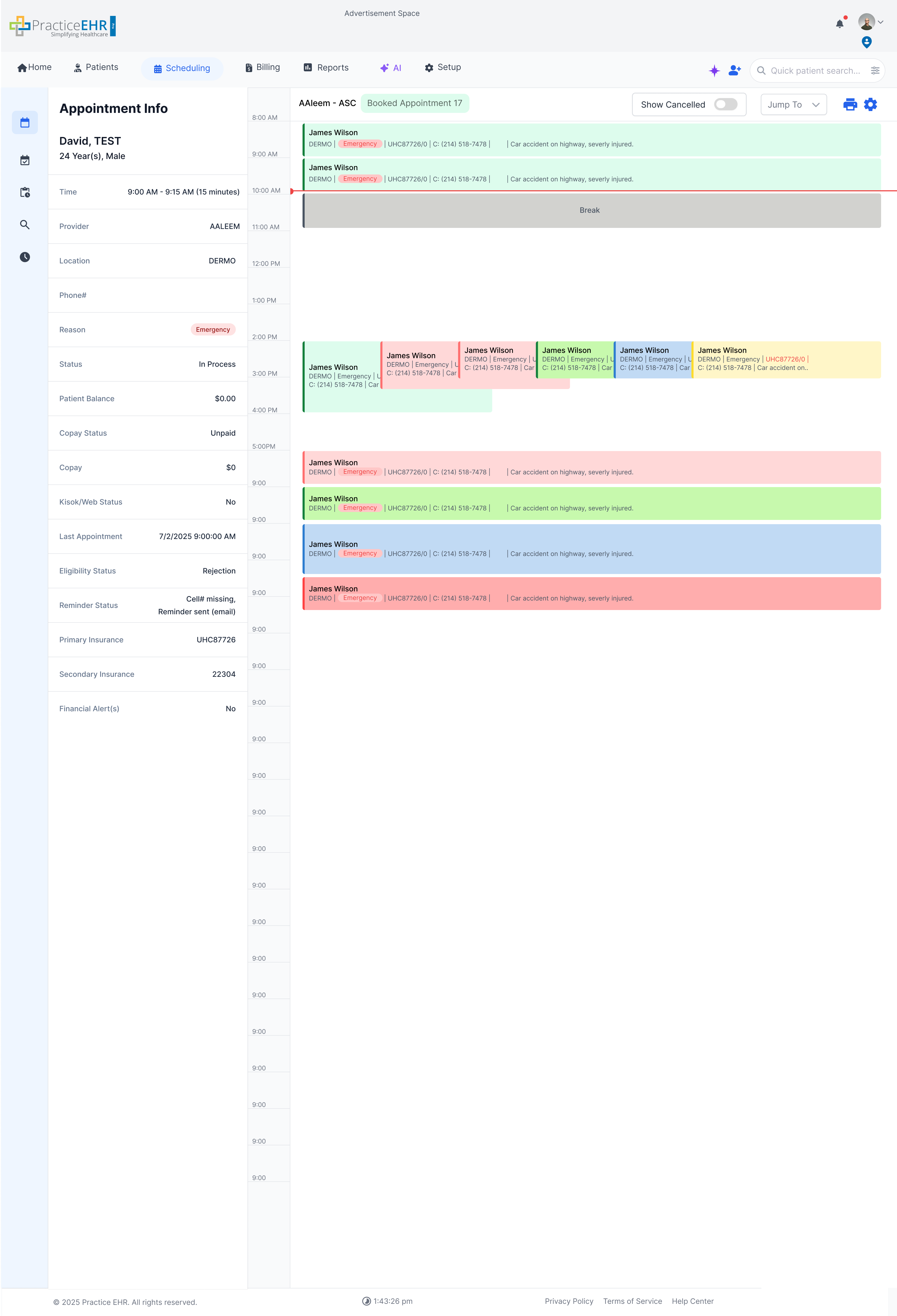Open search filter options in Quick patient search
Viewport: 897px width, 1316px height.
pos(875,70)
